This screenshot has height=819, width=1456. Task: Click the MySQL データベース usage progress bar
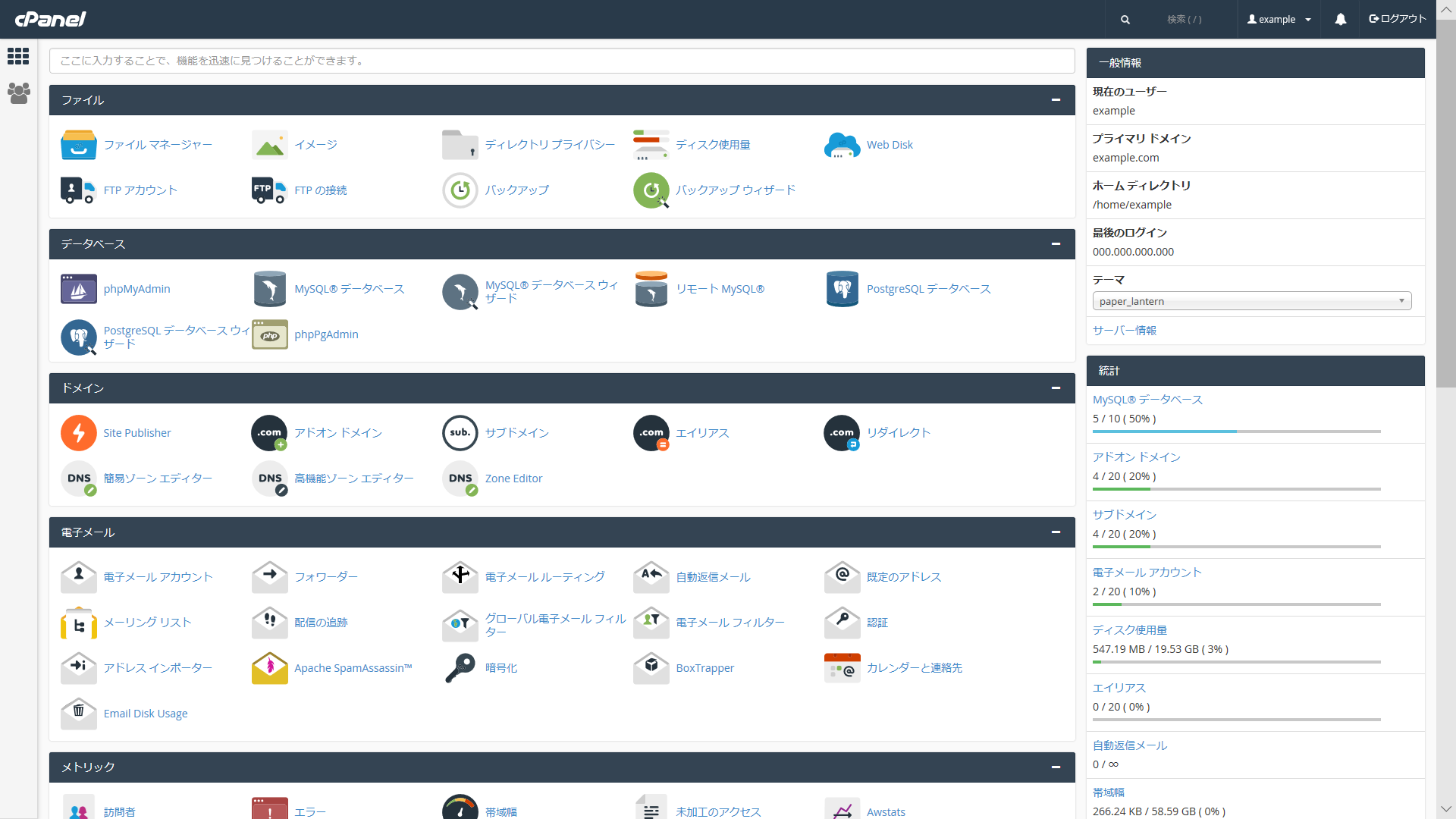coord(1236,431)
